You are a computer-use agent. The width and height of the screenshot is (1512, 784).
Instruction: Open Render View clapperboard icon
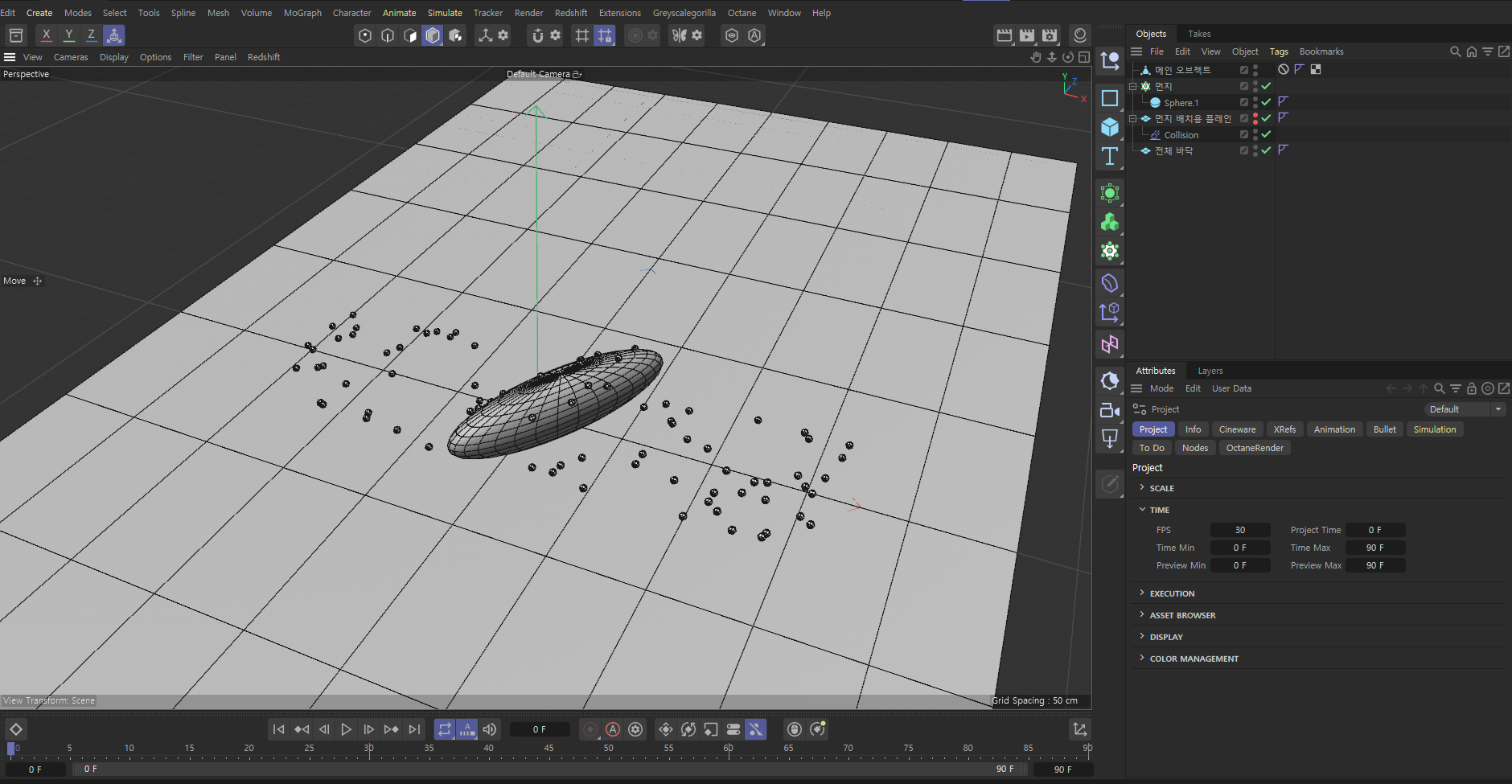[1005, 35]
